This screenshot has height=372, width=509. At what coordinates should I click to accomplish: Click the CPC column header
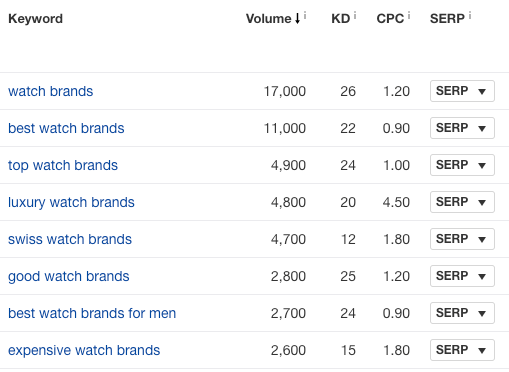click(x=390, y=19)
